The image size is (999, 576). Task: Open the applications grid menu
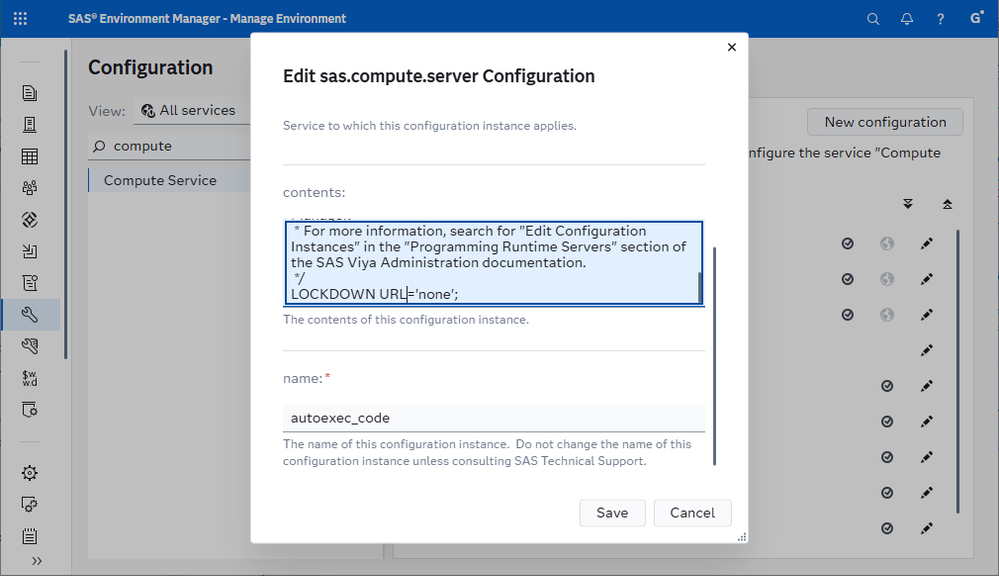(20, 18)
